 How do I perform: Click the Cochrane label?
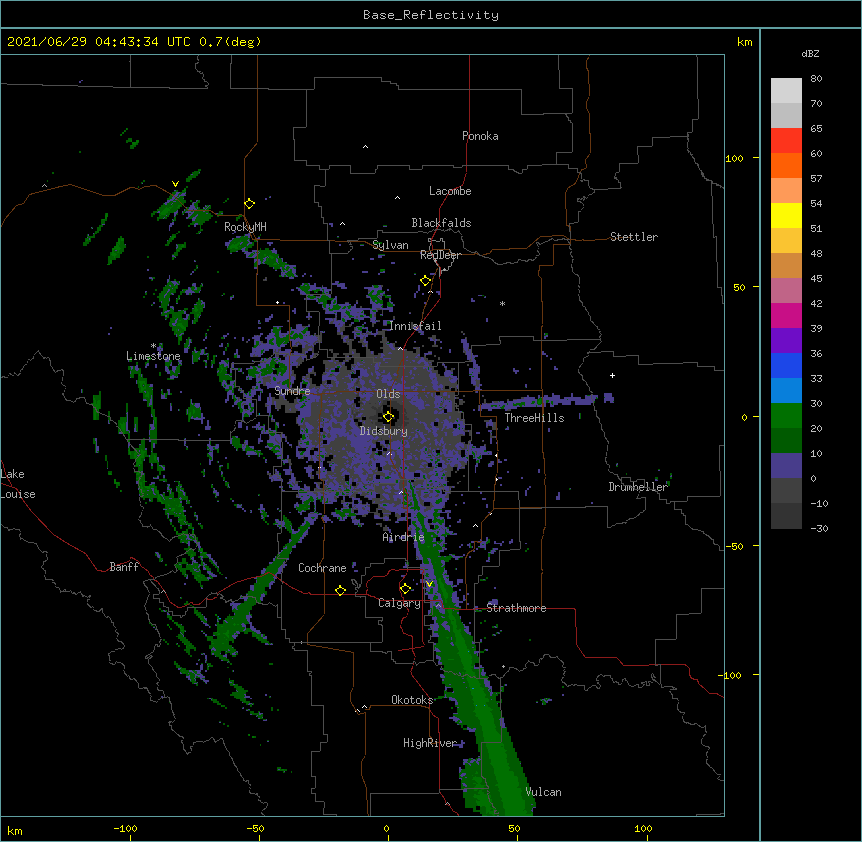[x=322, y=568]
